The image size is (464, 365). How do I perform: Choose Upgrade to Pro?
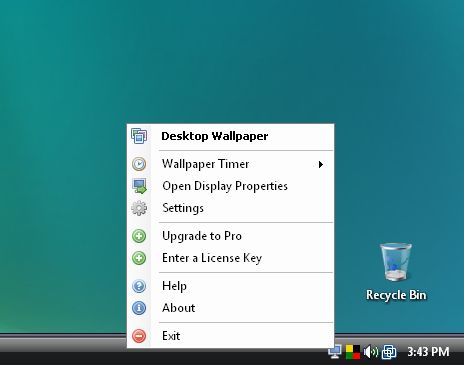click(230, 236)
